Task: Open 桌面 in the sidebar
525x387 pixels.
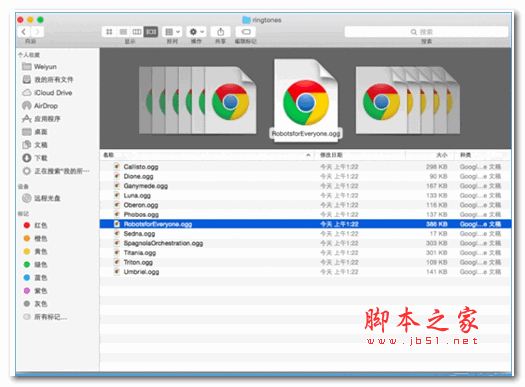Action: 34,132
